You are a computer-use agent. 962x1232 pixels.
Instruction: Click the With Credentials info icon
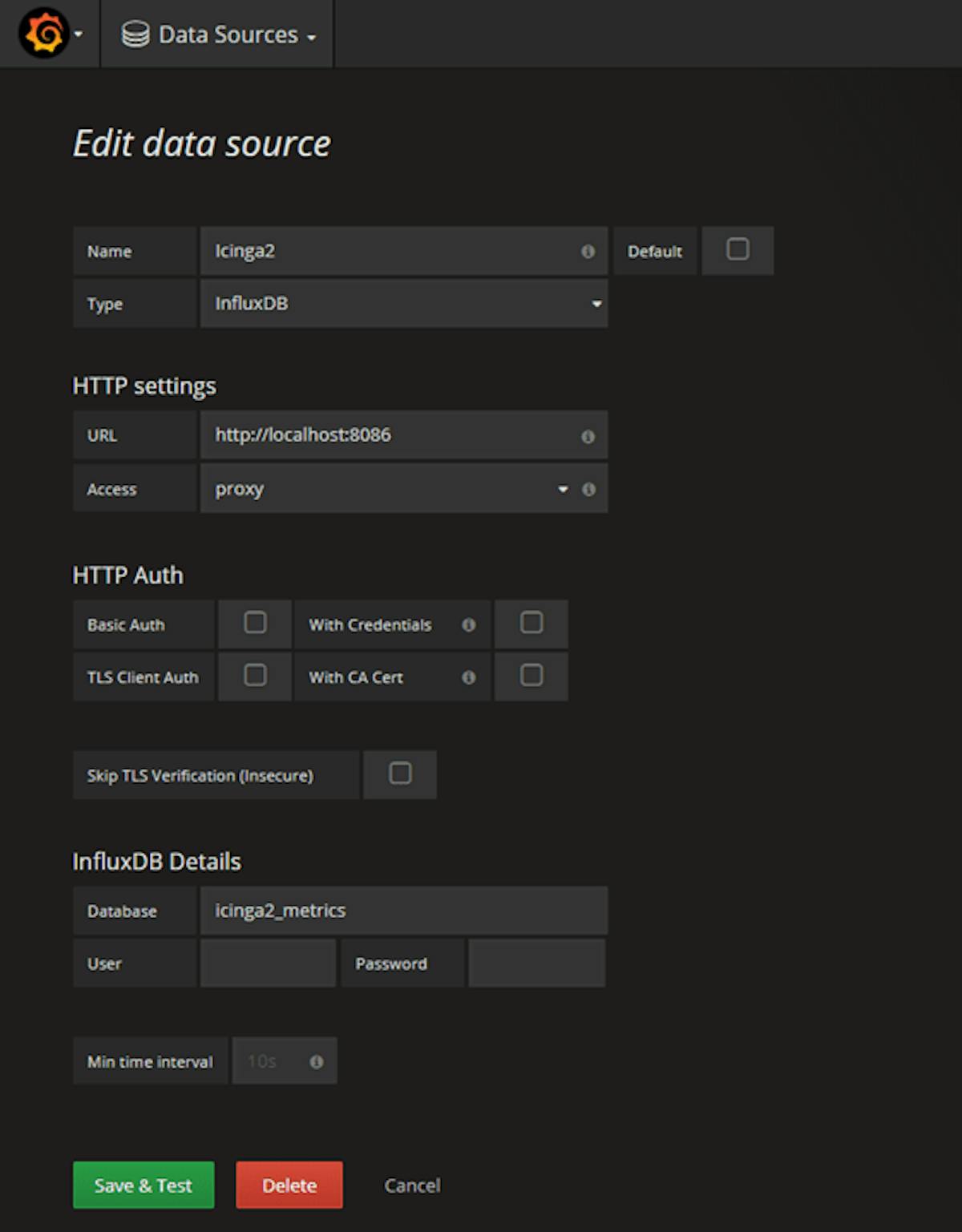click(469, 625)
